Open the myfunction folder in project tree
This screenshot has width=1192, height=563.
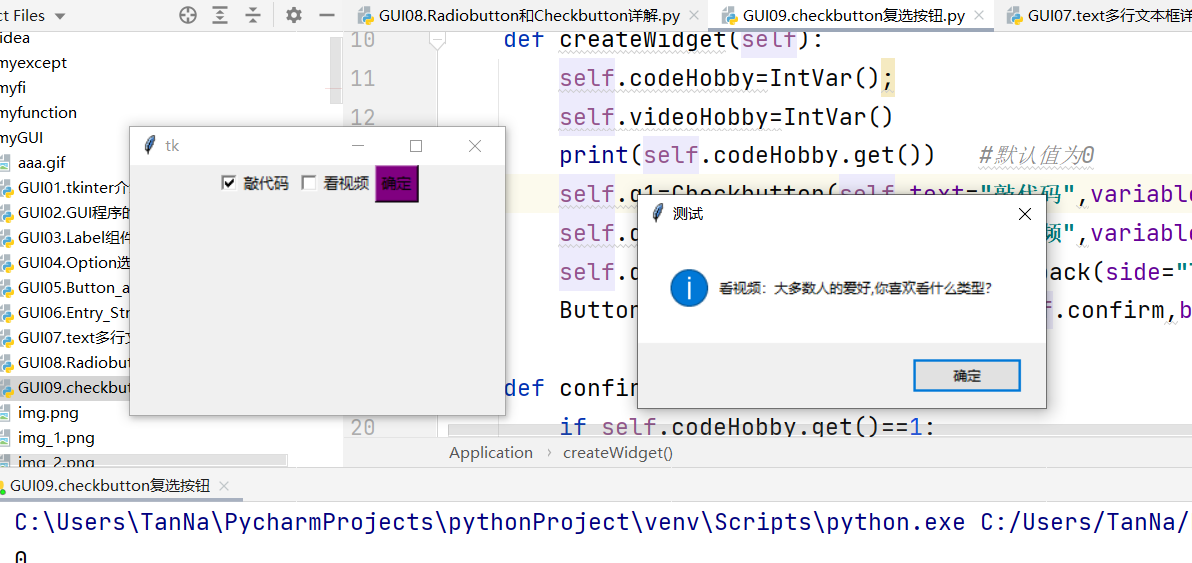(38, 112)
